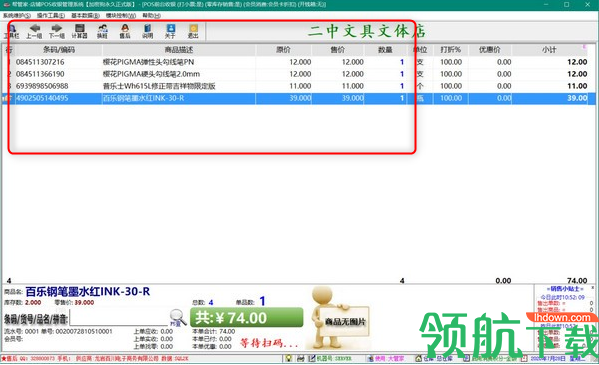
Task: Close the 销售小贴士 tips panel
Action: coord(593,287)
